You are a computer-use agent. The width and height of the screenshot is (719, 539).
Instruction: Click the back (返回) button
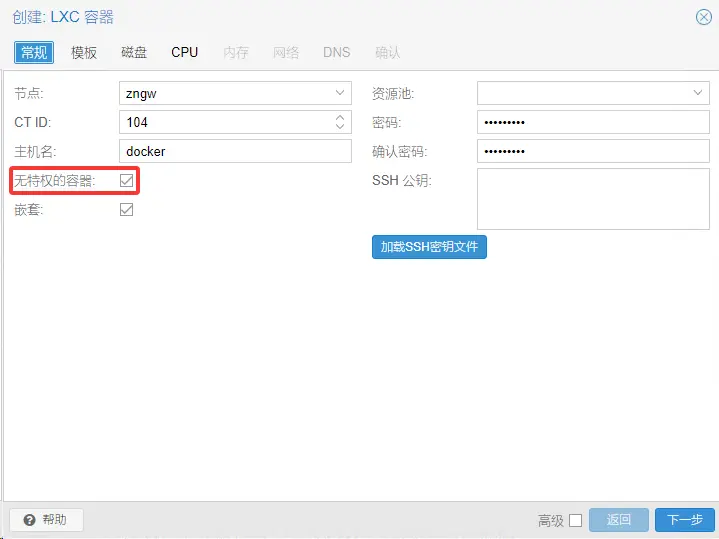(x=619, y=520)
